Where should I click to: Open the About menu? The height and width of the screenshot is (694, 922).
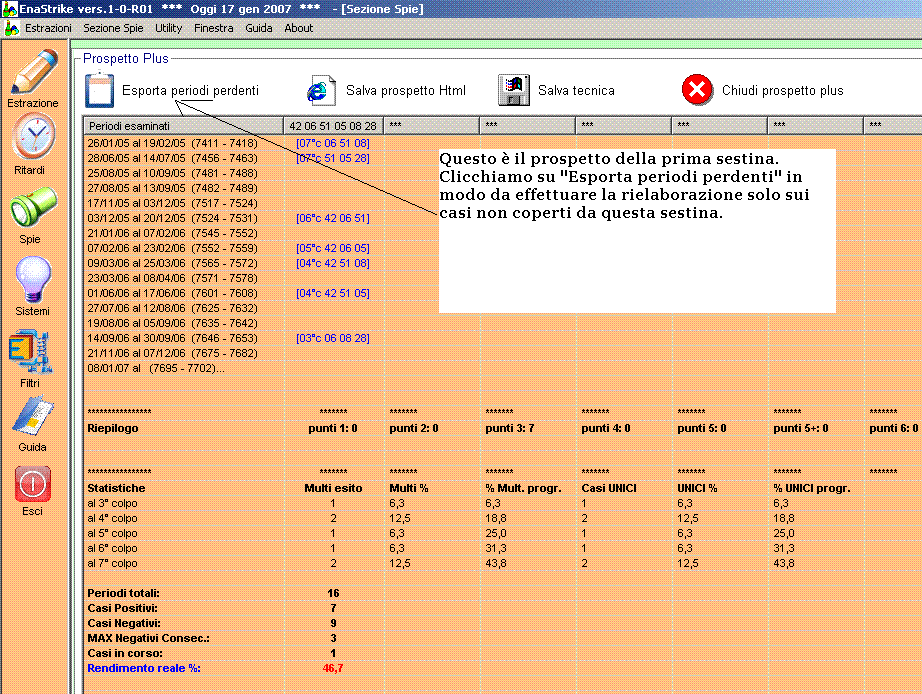pos(299,28)
